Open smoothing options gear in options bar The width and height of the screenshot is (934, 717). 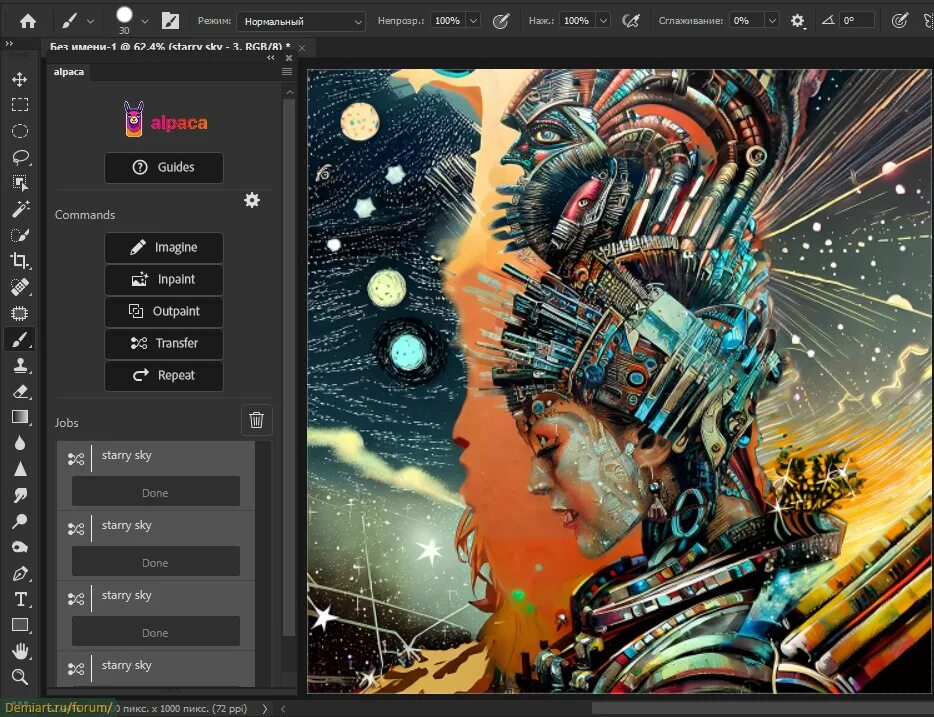tap(798, 21)
